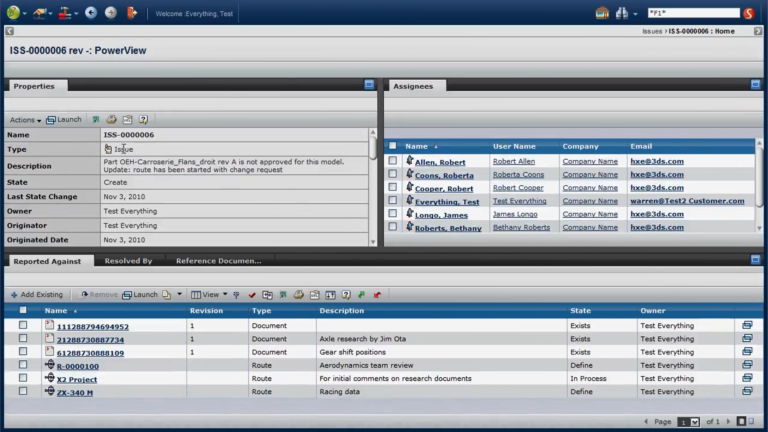
Task: Click the back navigation arrow icon
Action: (91, 13)
